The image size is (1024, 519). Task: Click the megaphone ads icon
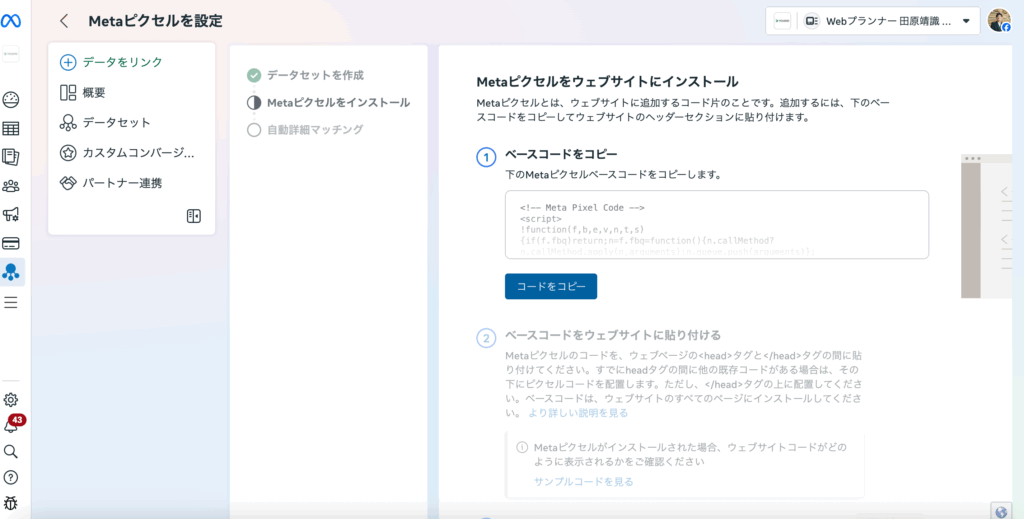11,214
